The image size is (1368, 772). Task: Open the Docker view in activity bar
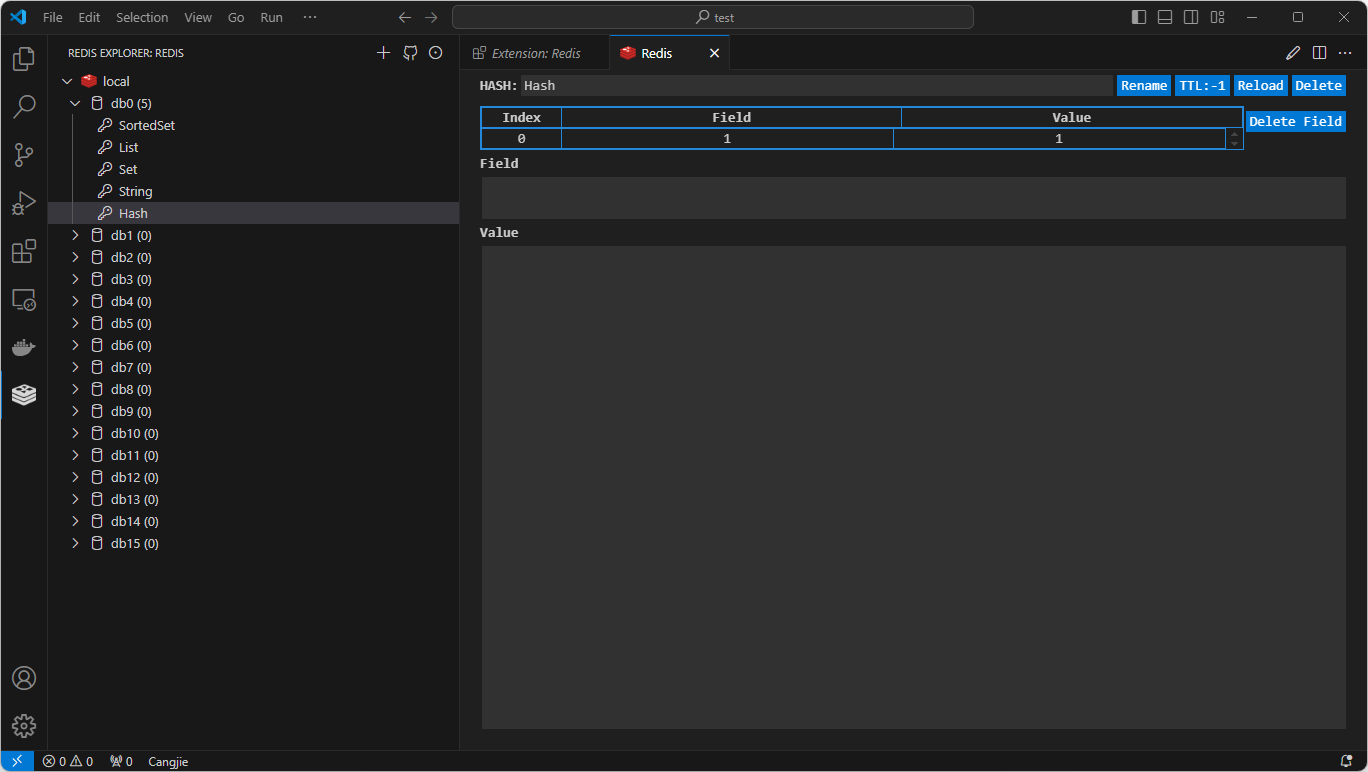tap(24, 347)
